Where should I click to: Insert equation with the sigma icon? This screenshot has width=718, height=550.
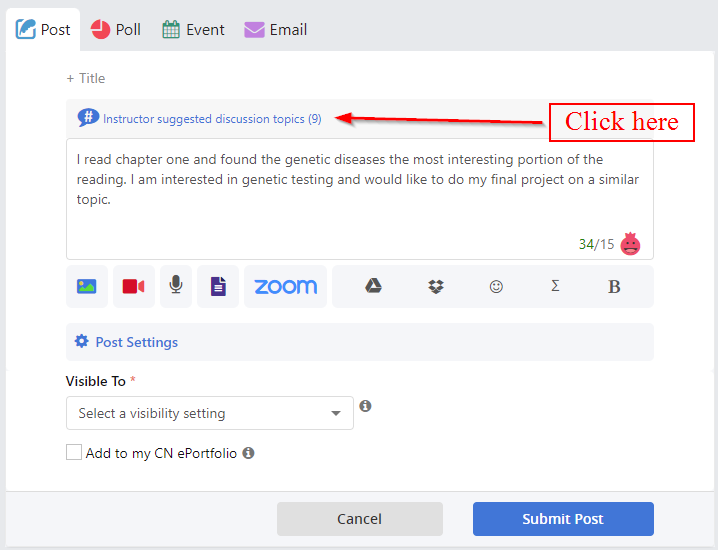(x=555, y=286)
